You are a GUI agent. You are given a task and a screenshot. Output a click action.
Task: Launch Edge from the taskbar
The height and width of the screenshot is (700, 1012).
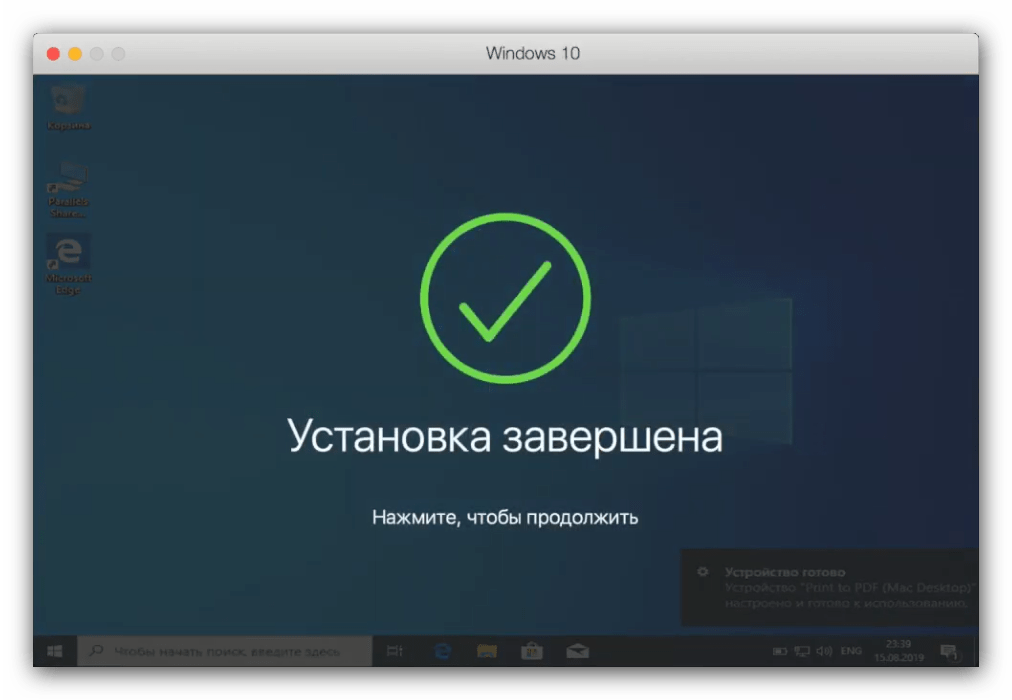coord(442,651)
